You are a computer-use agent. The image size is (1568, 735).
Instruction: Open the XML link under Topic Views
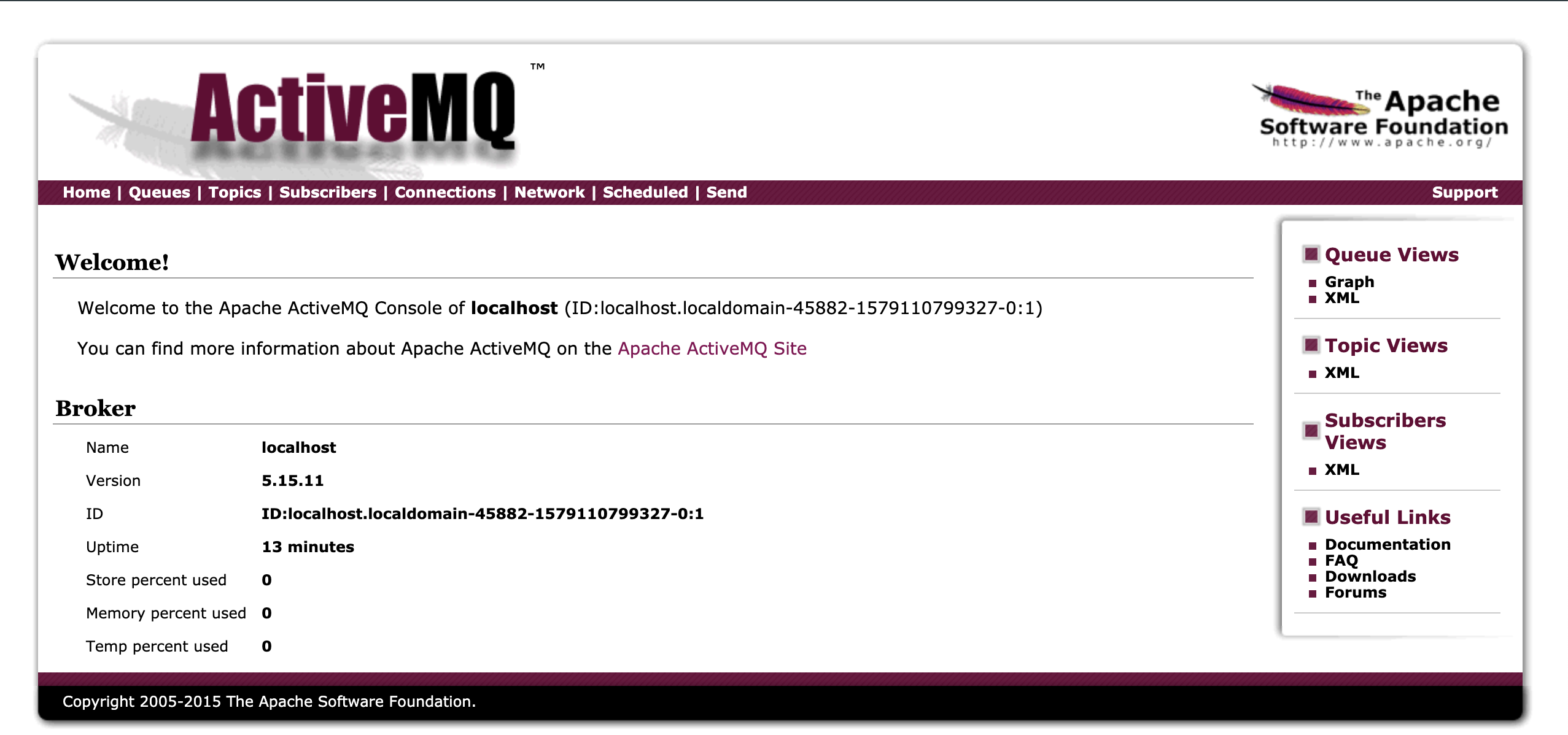pos(1341,372)
